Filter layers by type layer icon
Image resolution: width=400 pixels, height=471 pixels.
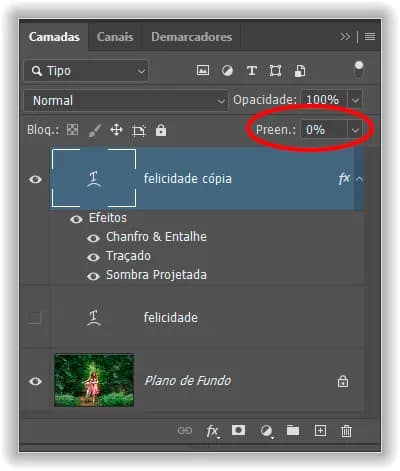252,71
